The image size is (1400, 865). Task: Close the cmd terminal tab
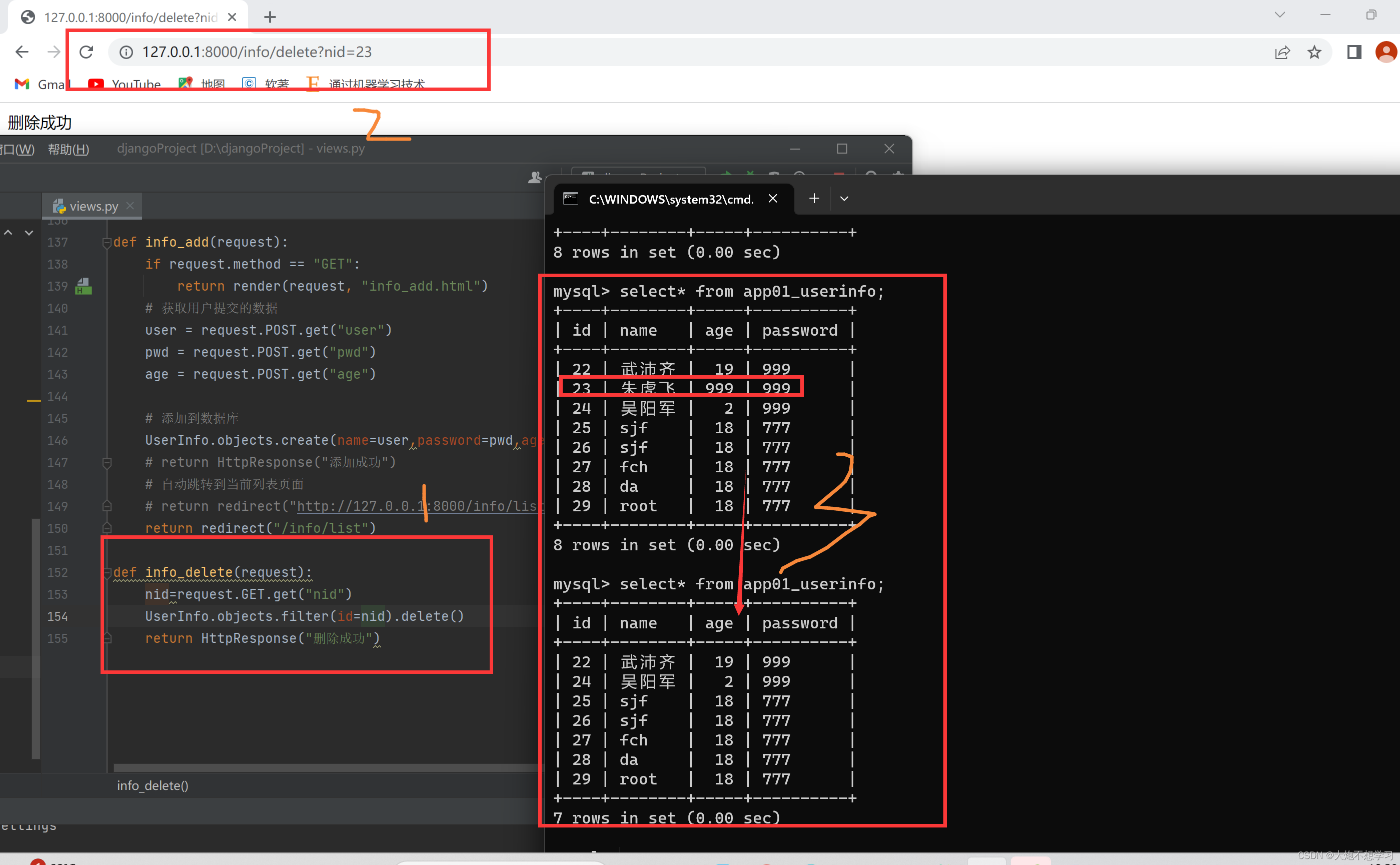coord(773,199)
